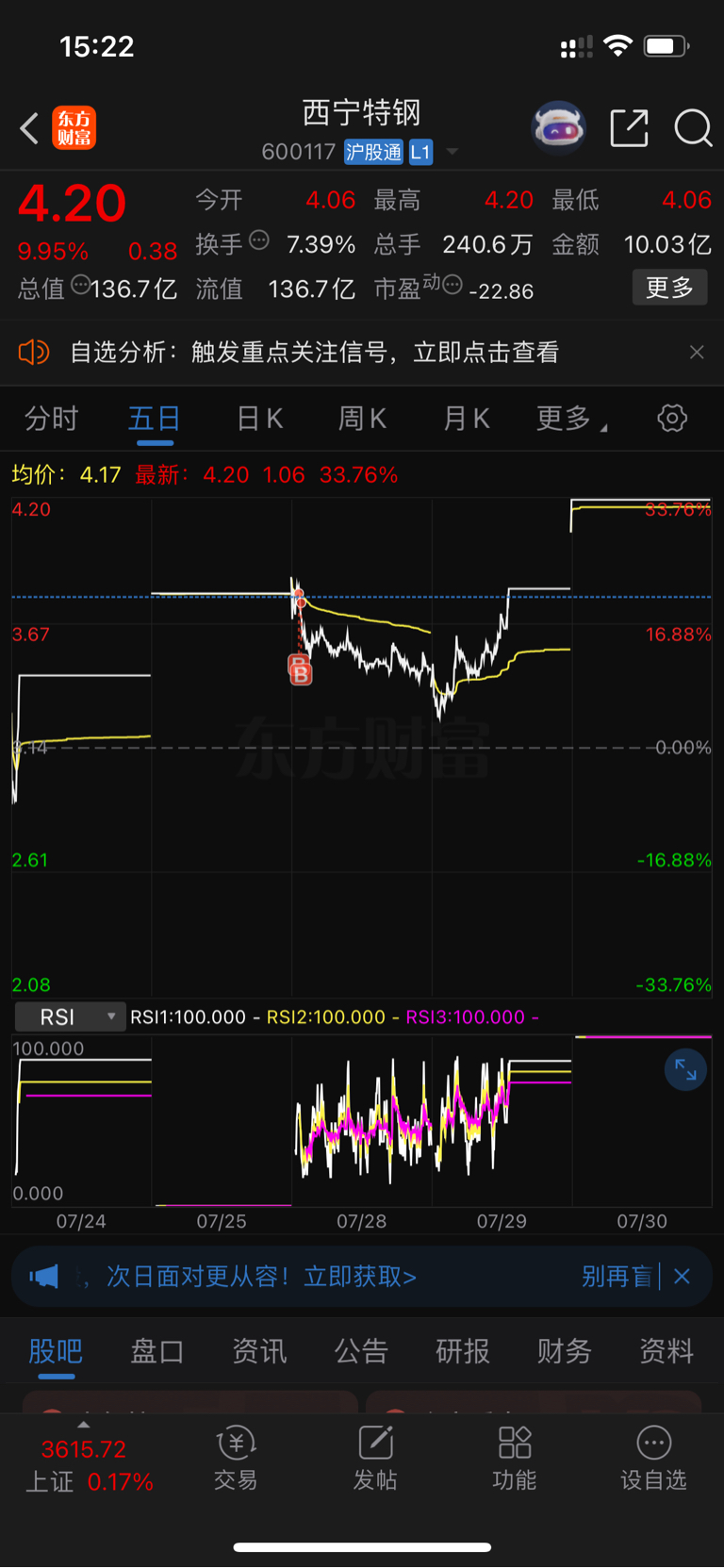
Task: Open 上证 index 3615.72 quote
Action: [84, 1449]
